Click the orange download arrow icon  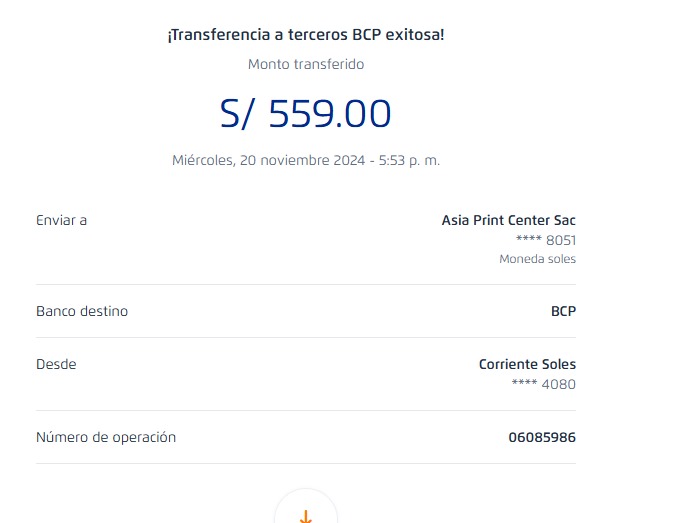click(306, 515)
